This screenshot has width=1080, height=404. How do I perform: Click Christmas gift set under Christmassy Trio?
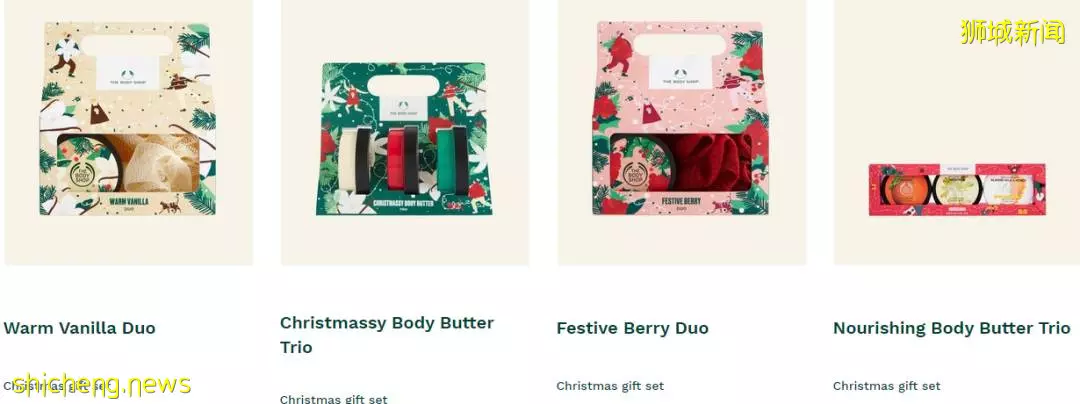pos(333,398)
